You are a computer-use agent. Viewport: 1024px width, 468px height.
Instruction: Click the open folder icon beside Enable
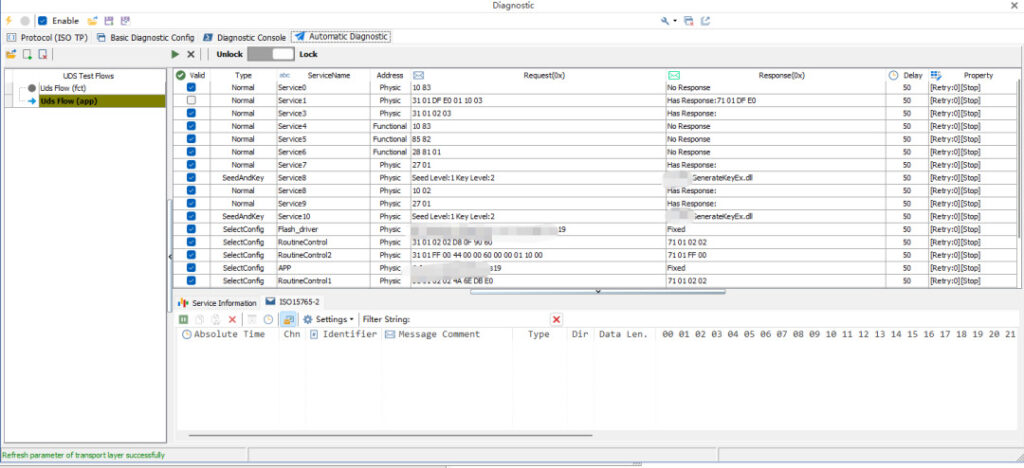[x=92, y=20]
